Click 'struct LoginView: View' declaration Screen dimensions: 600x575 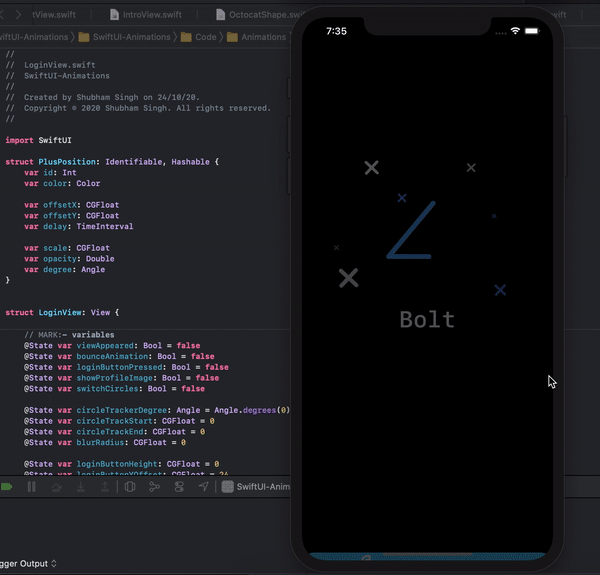[62, 313]
